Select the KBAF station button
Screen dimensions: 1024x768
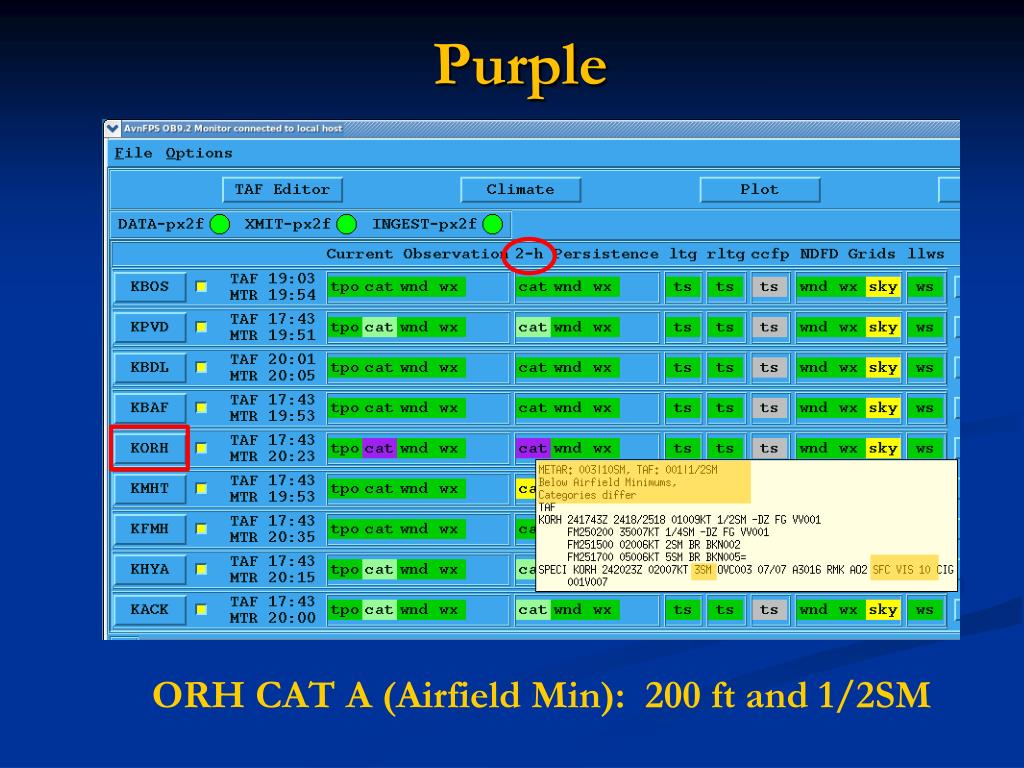tap(150, 408)
